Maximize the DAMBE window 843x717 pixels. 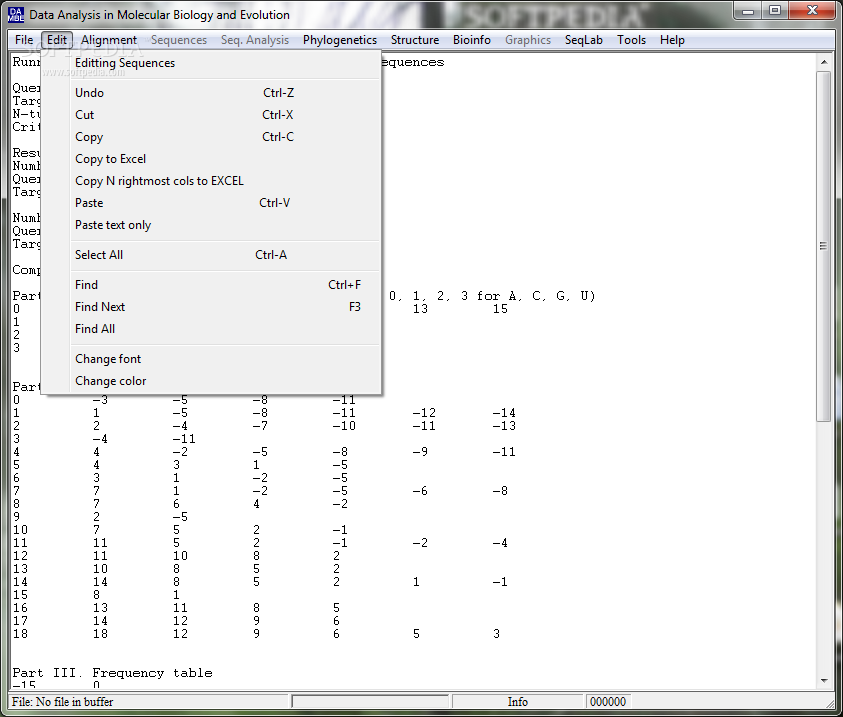coord(775,11)
